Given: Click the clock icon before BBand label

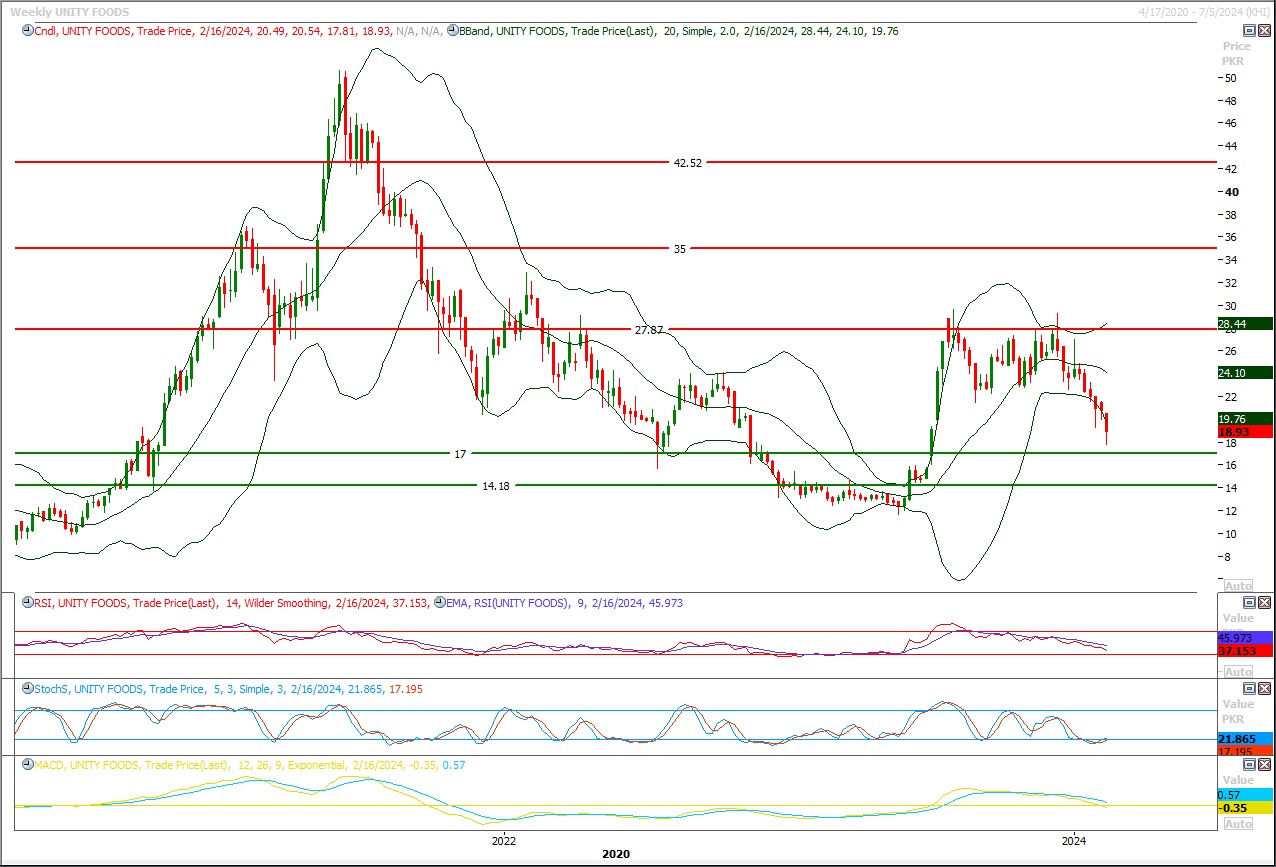Looking at the screenshot, I should click(x=452, y=31).
